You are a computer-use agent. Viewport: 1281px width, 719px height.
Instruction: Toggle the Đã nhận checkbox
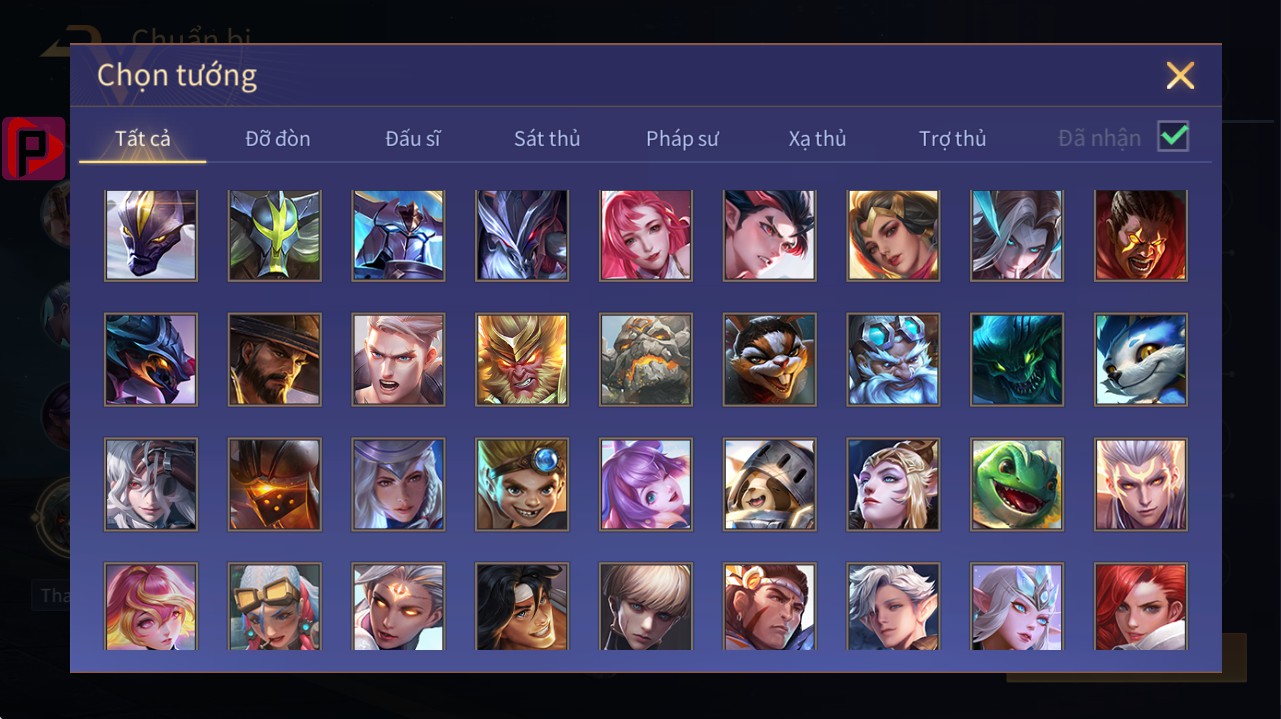pyautogui.click(x=1173, y=136)
